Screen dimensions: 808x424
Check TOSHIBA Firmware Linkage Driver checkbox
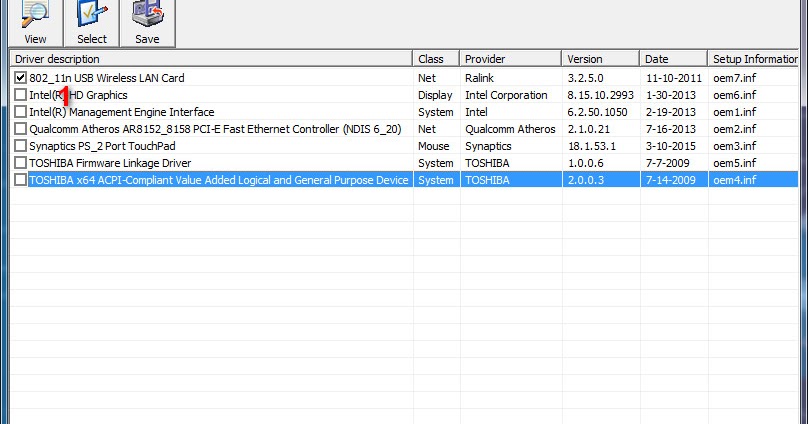[20, 163]
